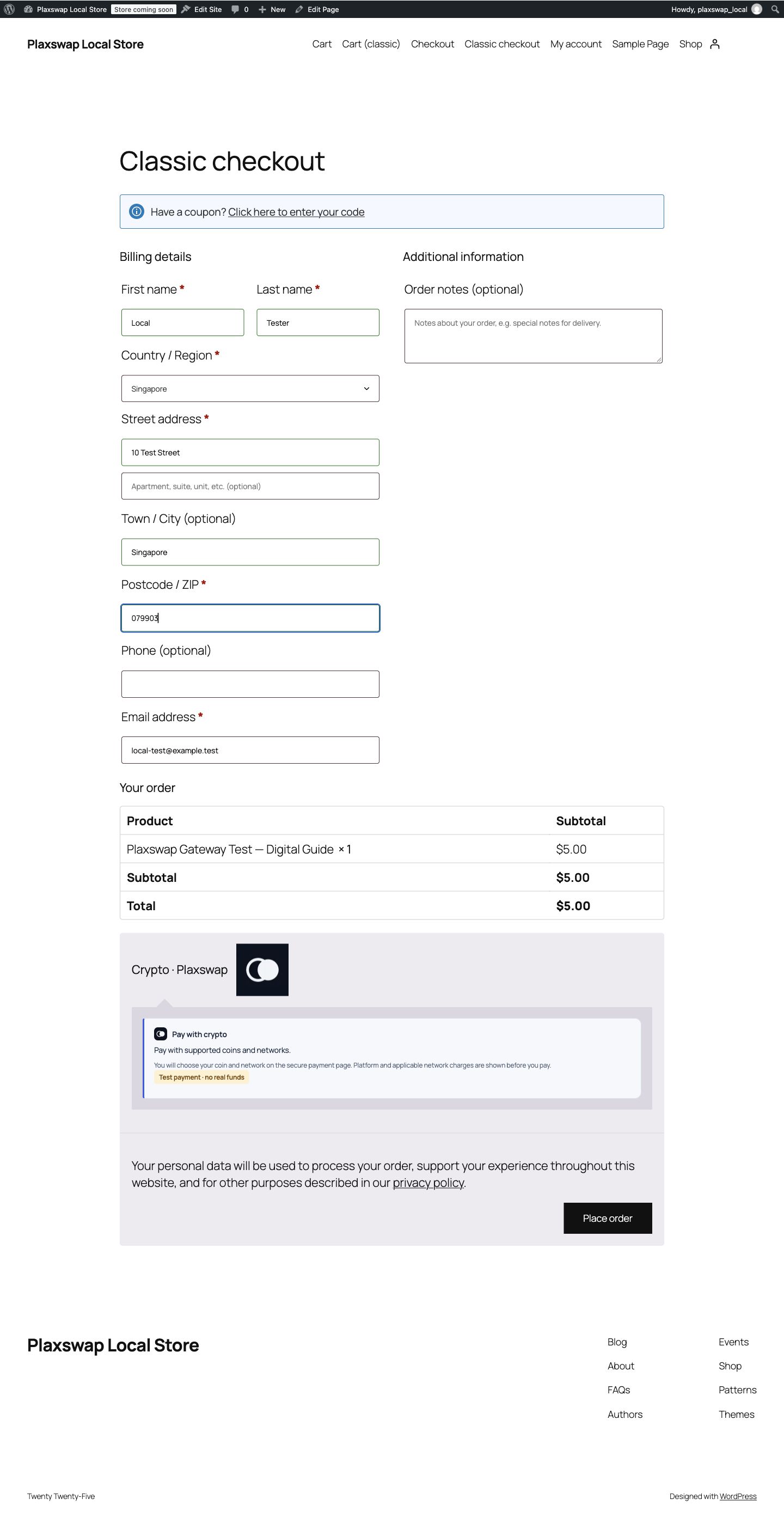Open comments bubble icon in admin bar

235,9
